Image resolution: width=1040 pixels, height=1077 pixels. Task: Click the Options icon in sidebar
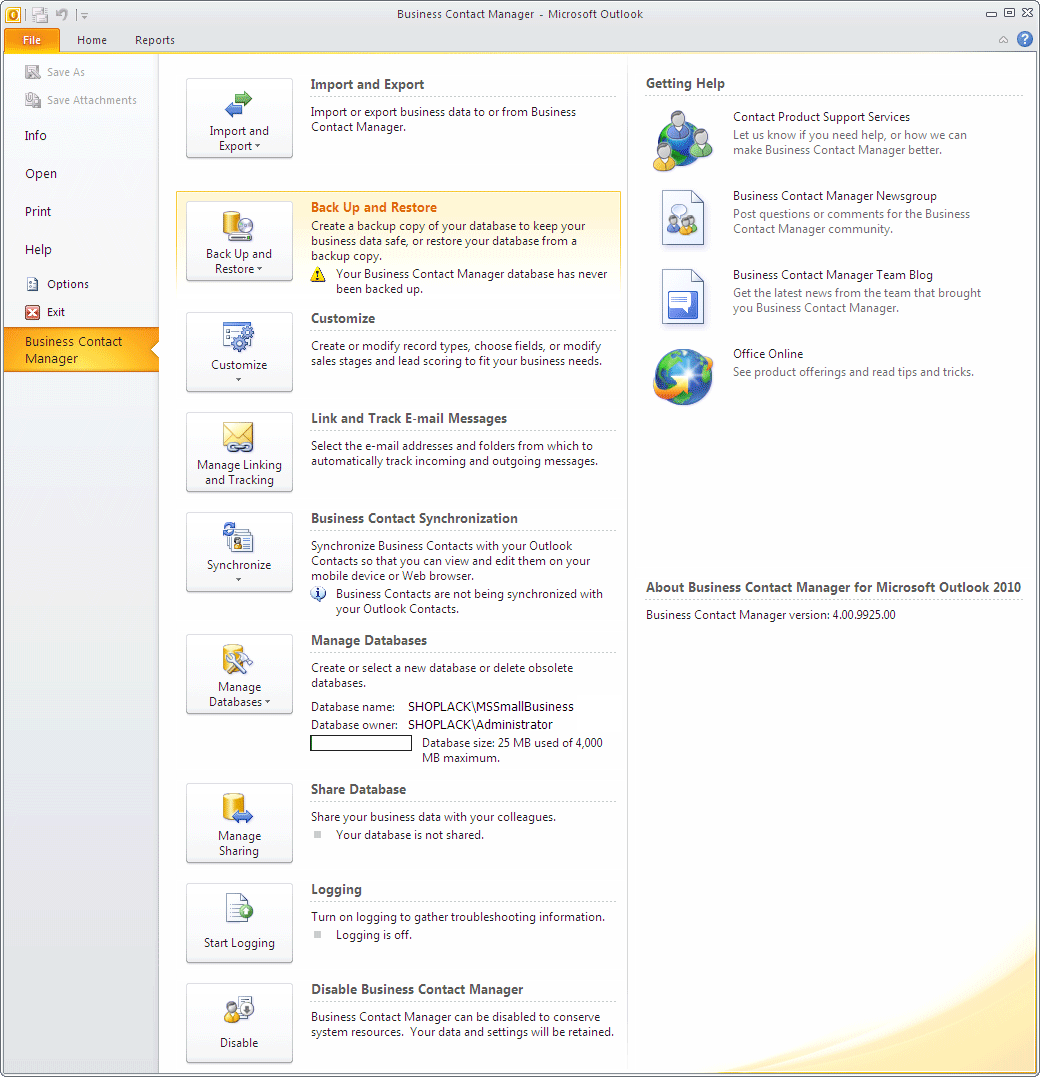[x=32, y=284]
